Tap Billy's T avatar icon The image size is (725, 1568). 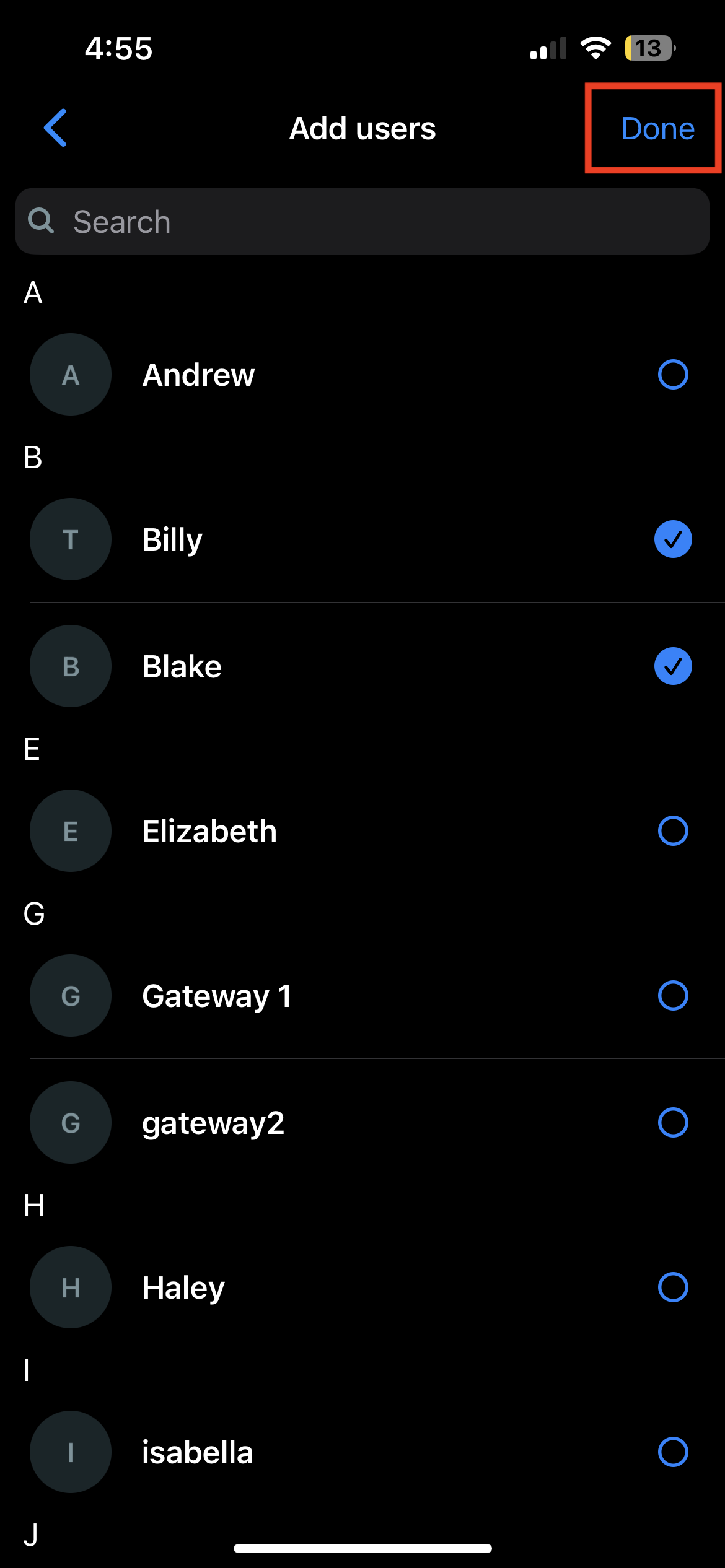[x=71, y=539]
